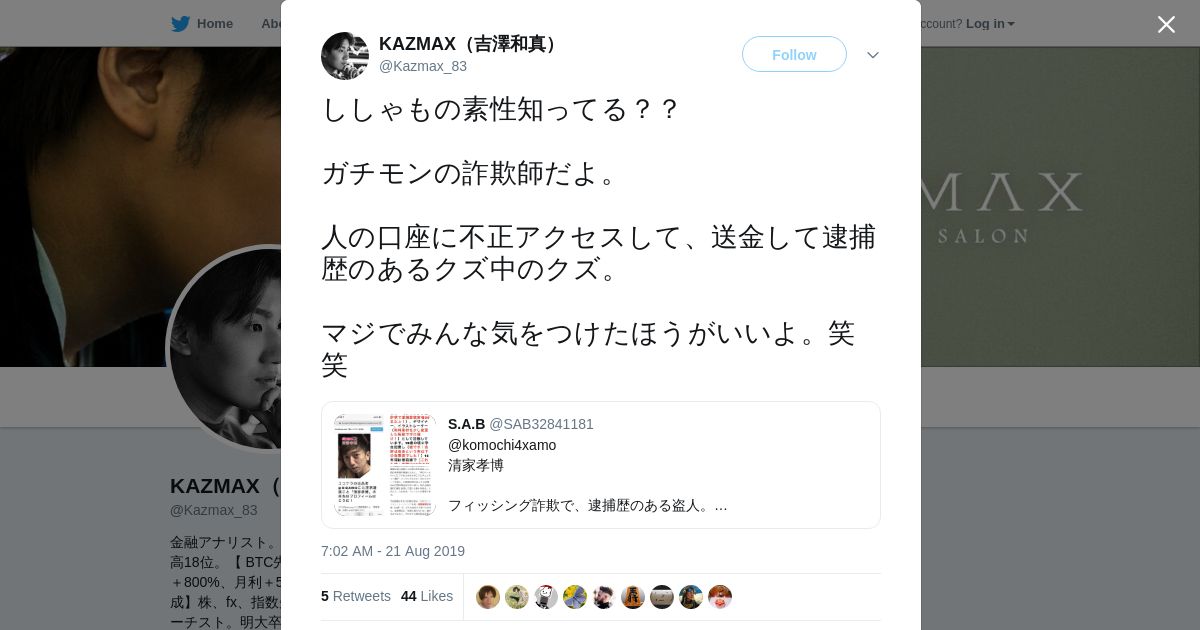Open the fourth liker's avatar
This screenshot has height=630, width=1200.
point(575,597)
